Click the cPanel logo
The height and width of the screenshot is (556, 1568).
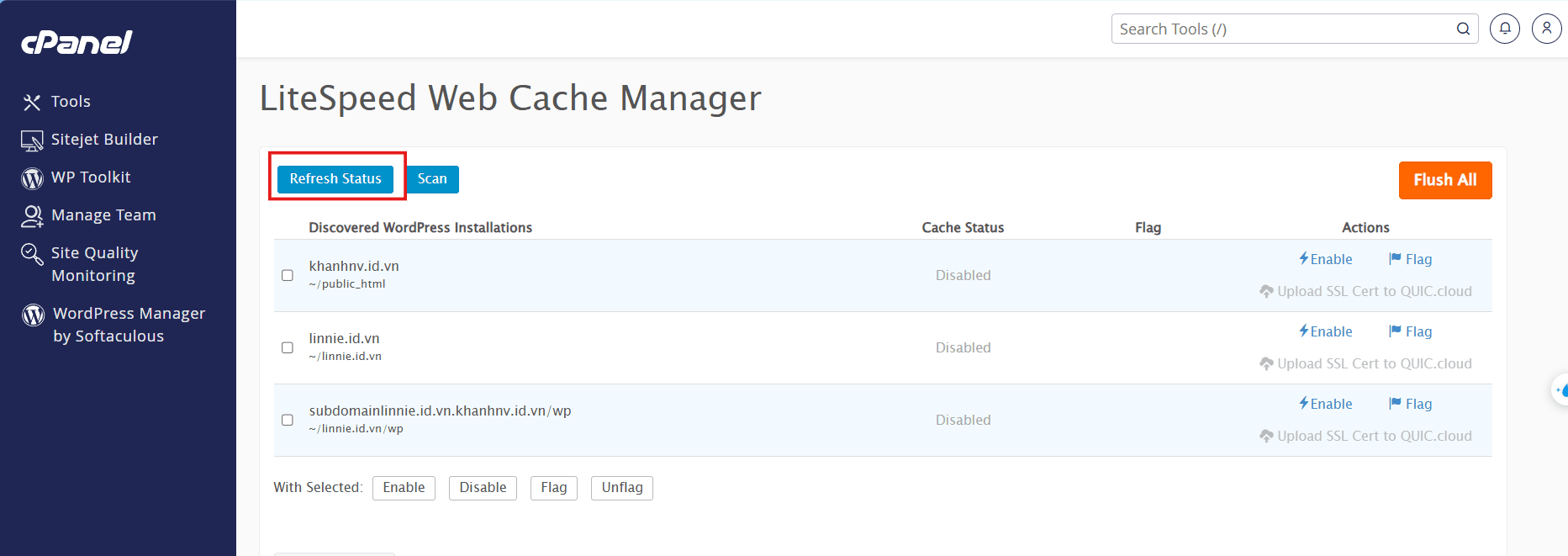click(77, 42)
